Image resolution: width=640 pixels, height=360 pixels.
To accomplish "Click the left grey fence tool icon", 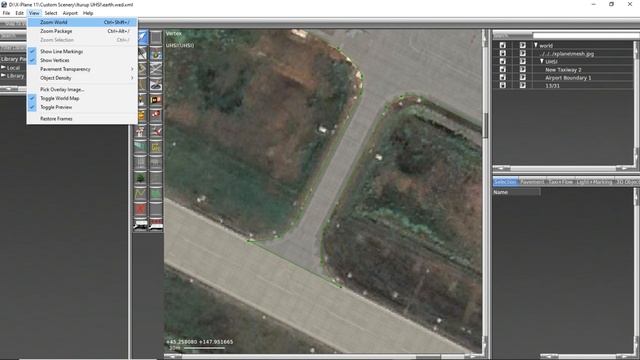I will pos(140,162).
